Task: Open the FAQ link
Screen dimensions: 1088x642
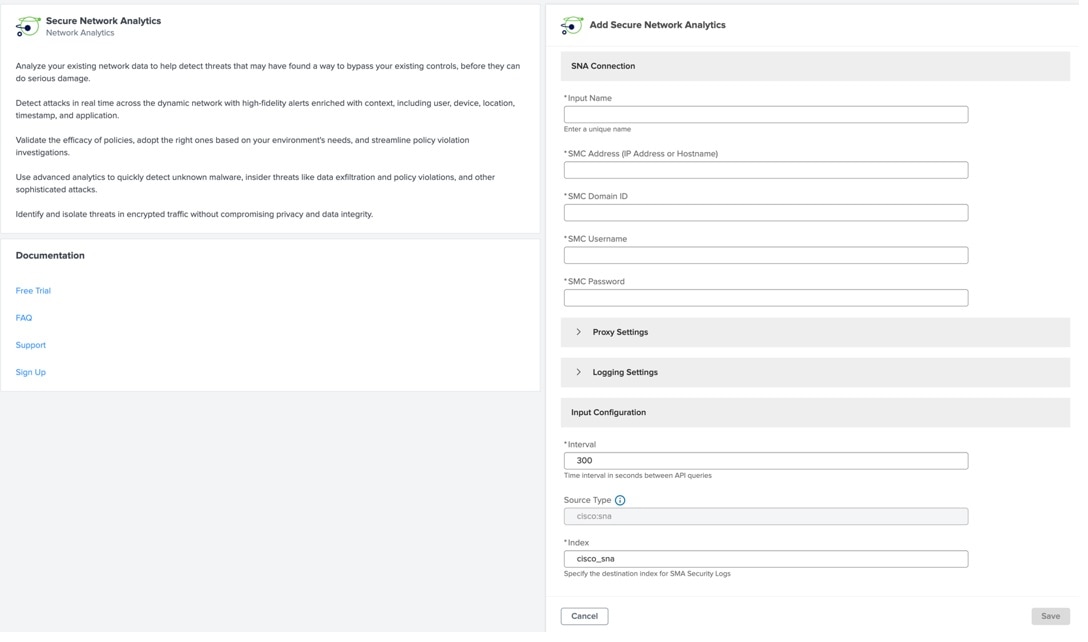Action: (24, 318)
